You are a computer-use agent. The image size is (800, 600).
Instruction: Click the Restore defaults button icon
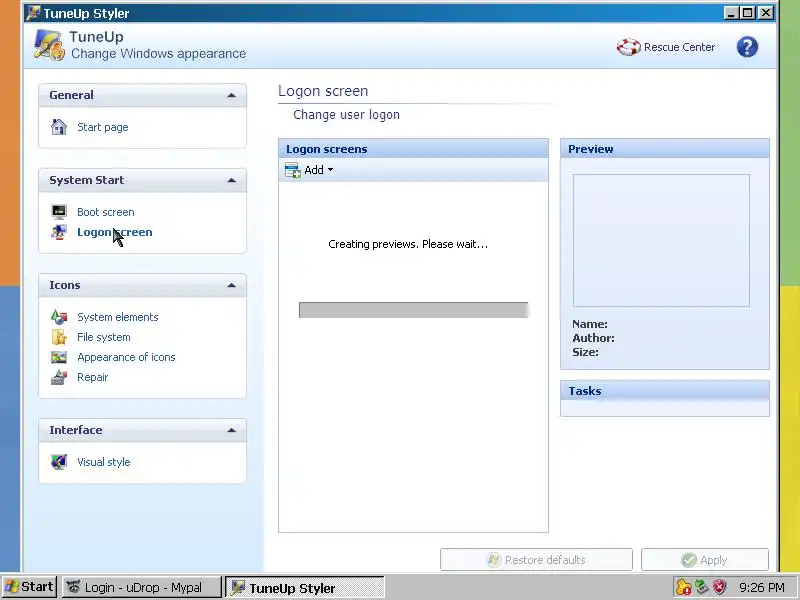pyautogui.click(x=493, y=560)
